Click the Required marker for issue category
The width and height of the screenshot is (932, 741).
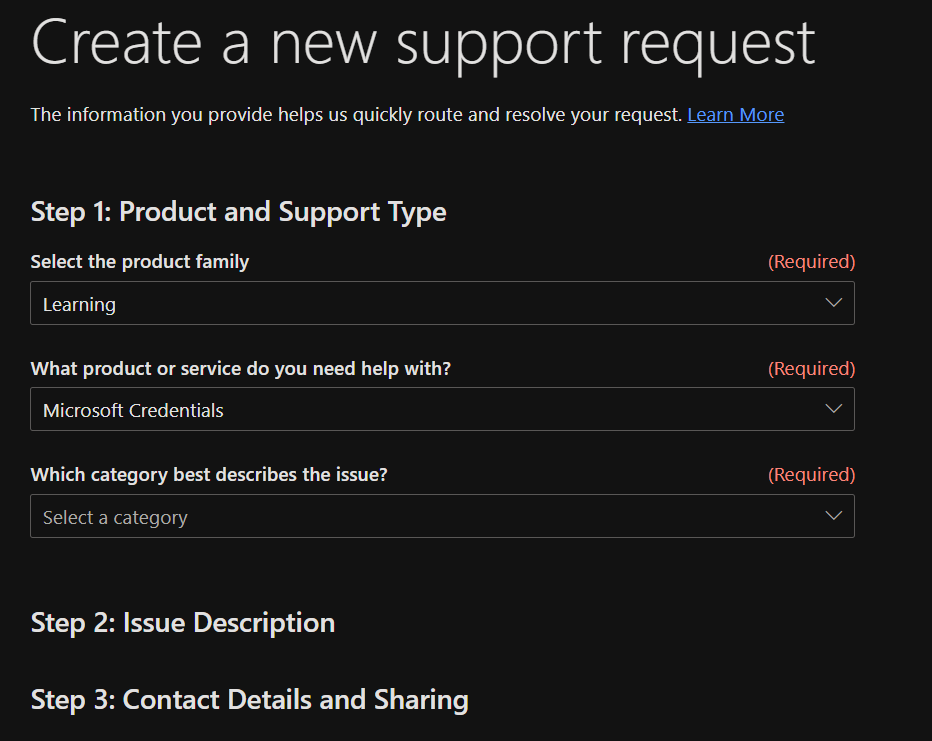811,475
